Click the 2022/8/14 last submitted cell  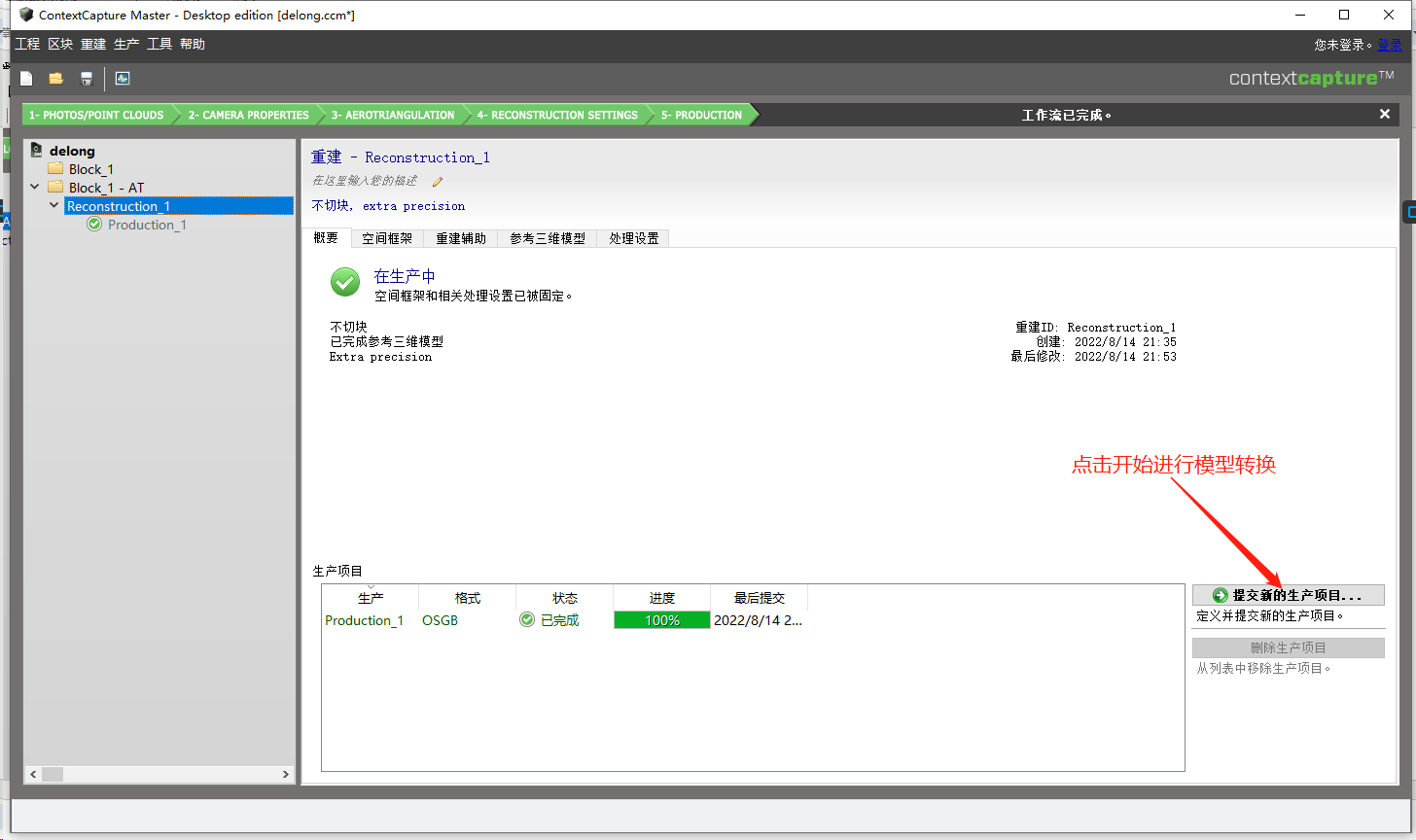759,620
